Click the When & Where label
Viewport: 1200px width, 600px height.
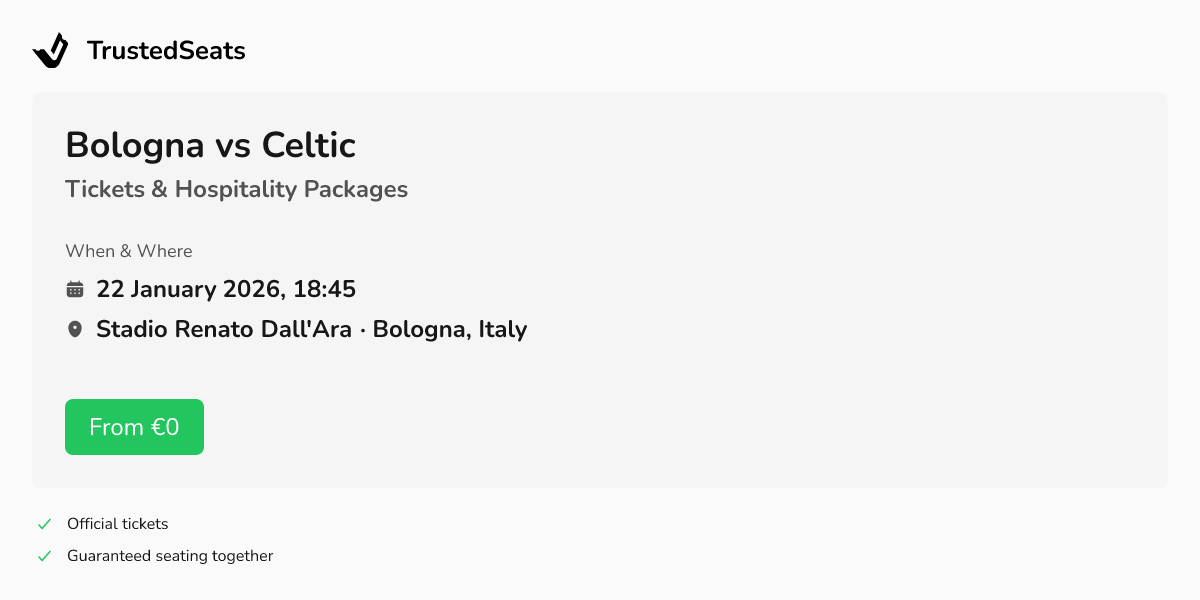(x=129, y=251)
